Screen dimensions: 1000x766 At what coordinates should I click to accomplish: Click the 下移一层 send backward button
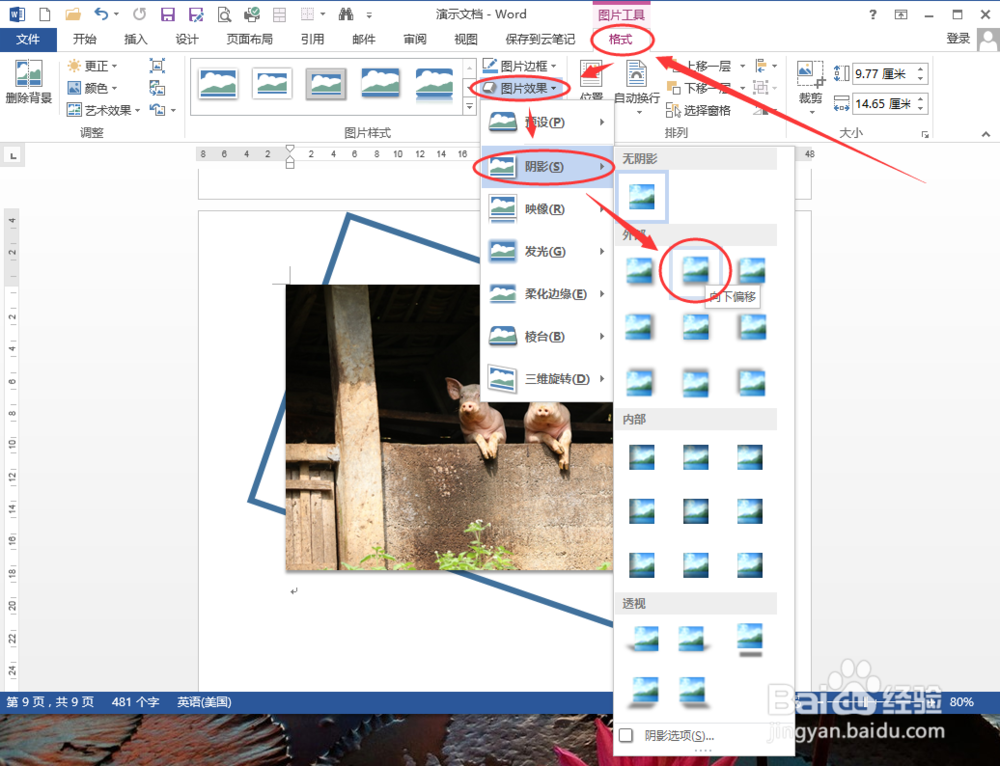699,88
